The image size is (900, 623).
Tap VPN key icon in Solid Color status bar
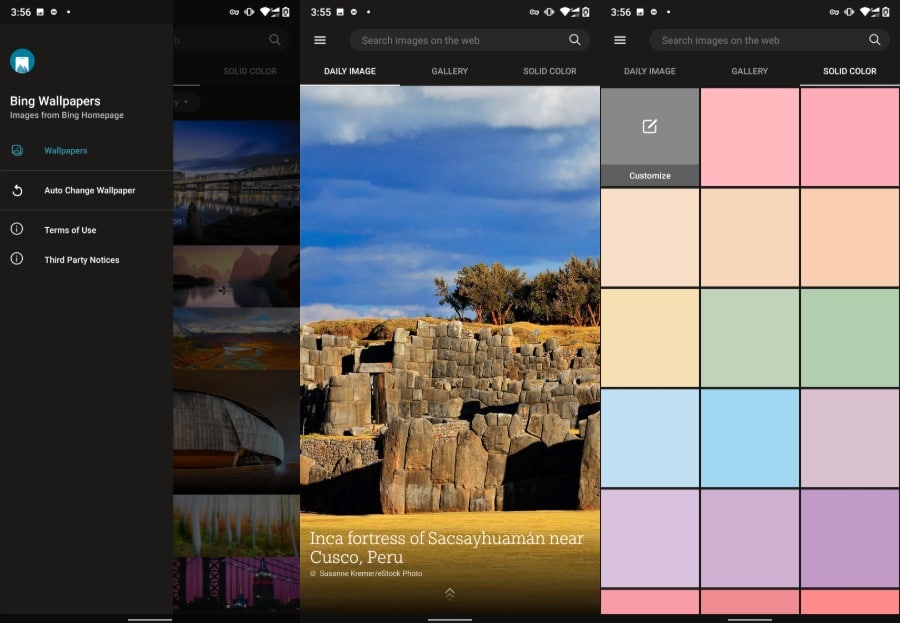coord(834,12)
